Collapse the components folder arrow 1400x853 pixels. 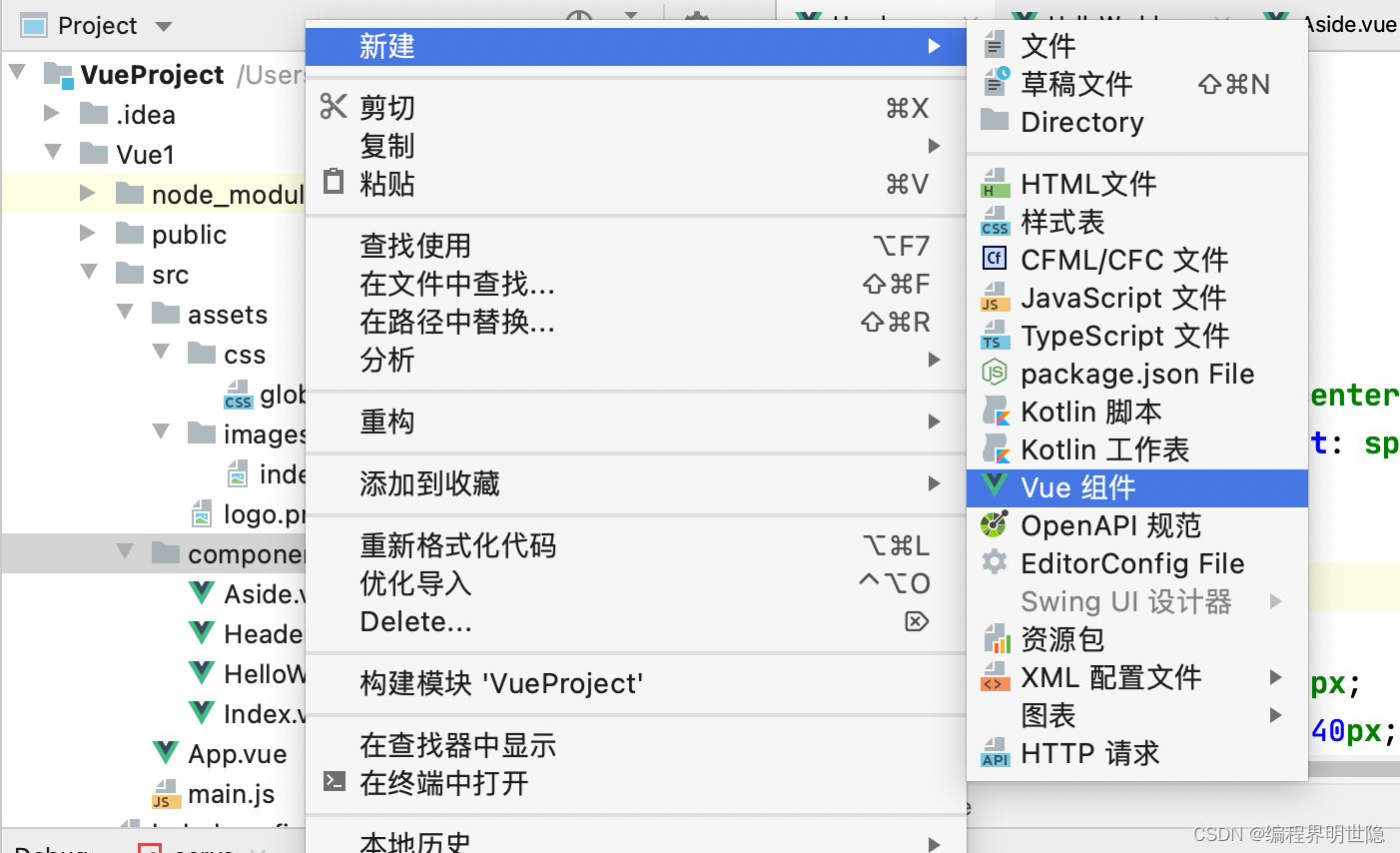(x=125, y=551)
